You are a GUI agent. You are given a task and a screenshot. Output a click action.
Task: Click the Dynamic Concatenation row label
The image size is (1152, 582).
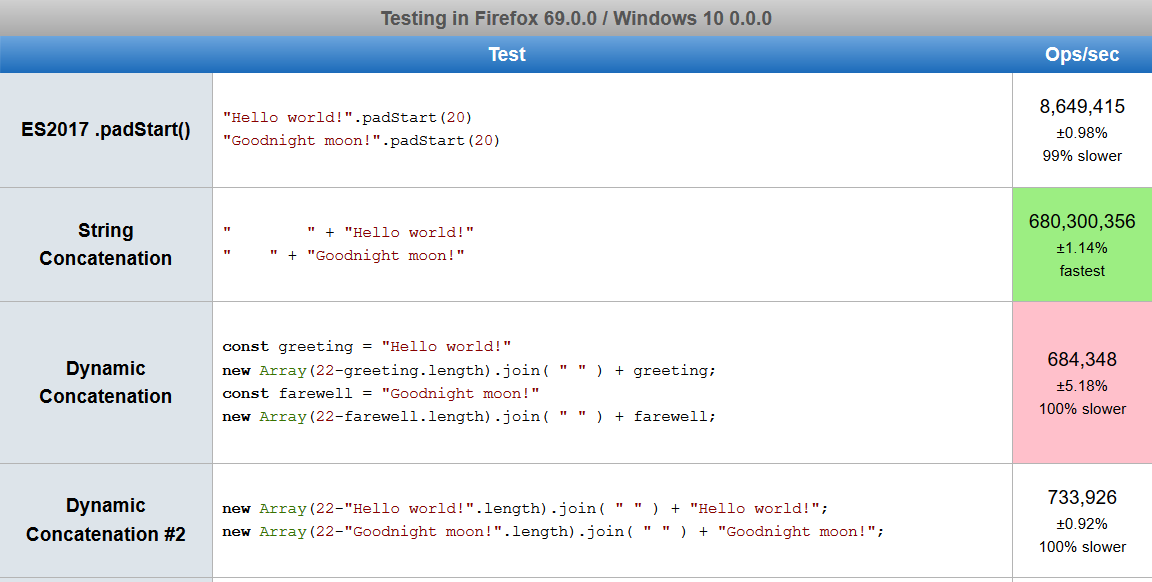pos(106,382)
